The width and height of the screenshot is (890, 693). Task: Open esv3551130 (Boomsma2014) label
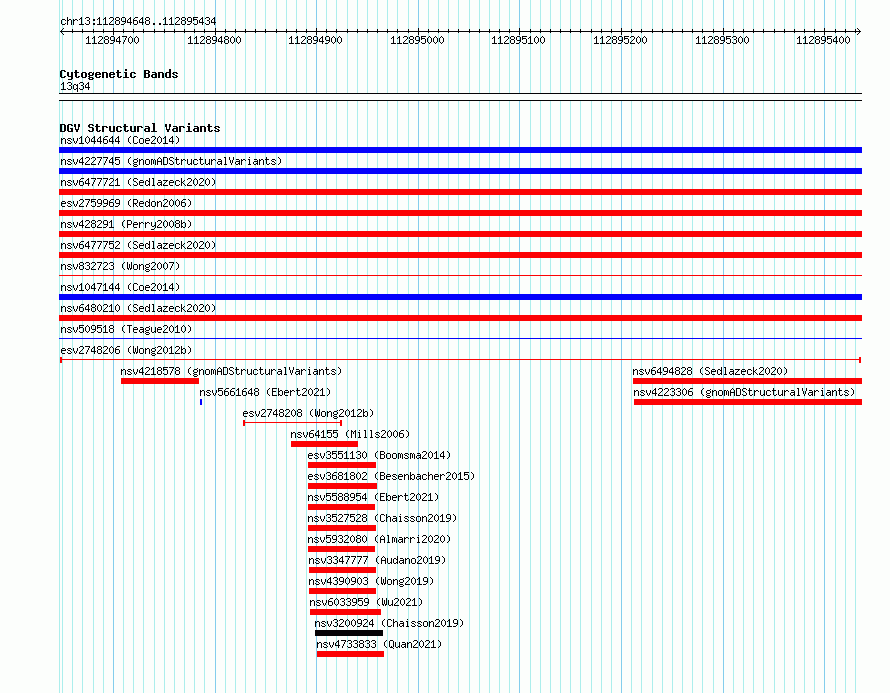[x=379, y=455]
